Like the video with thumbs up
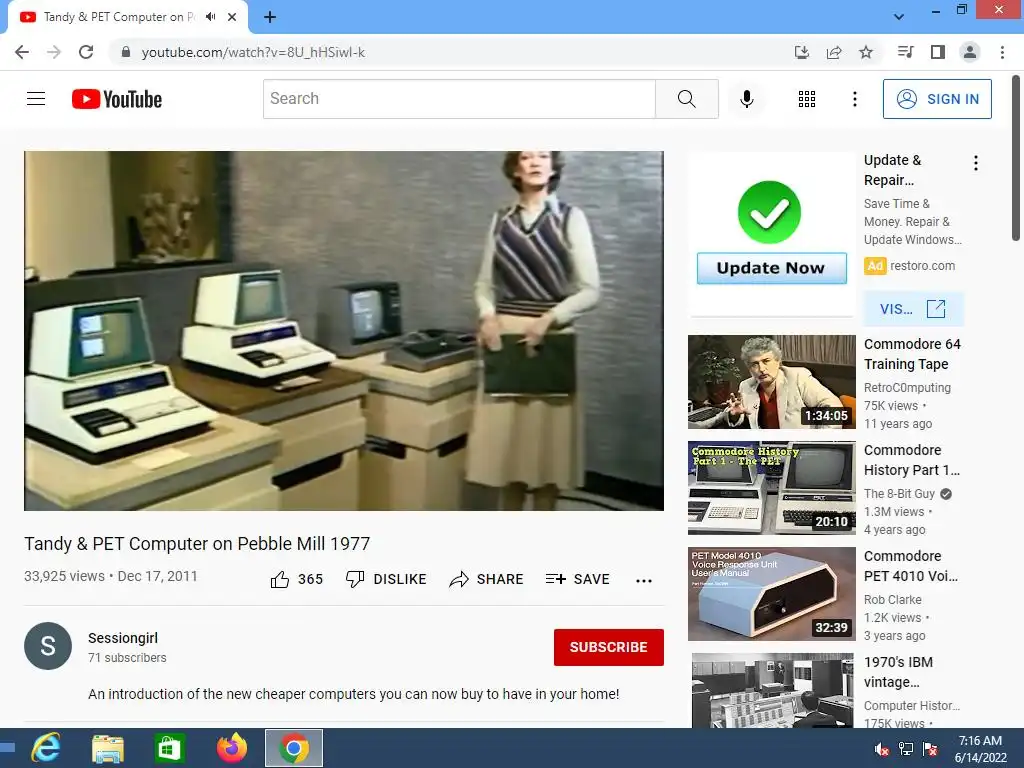 [x=296, y=579]
